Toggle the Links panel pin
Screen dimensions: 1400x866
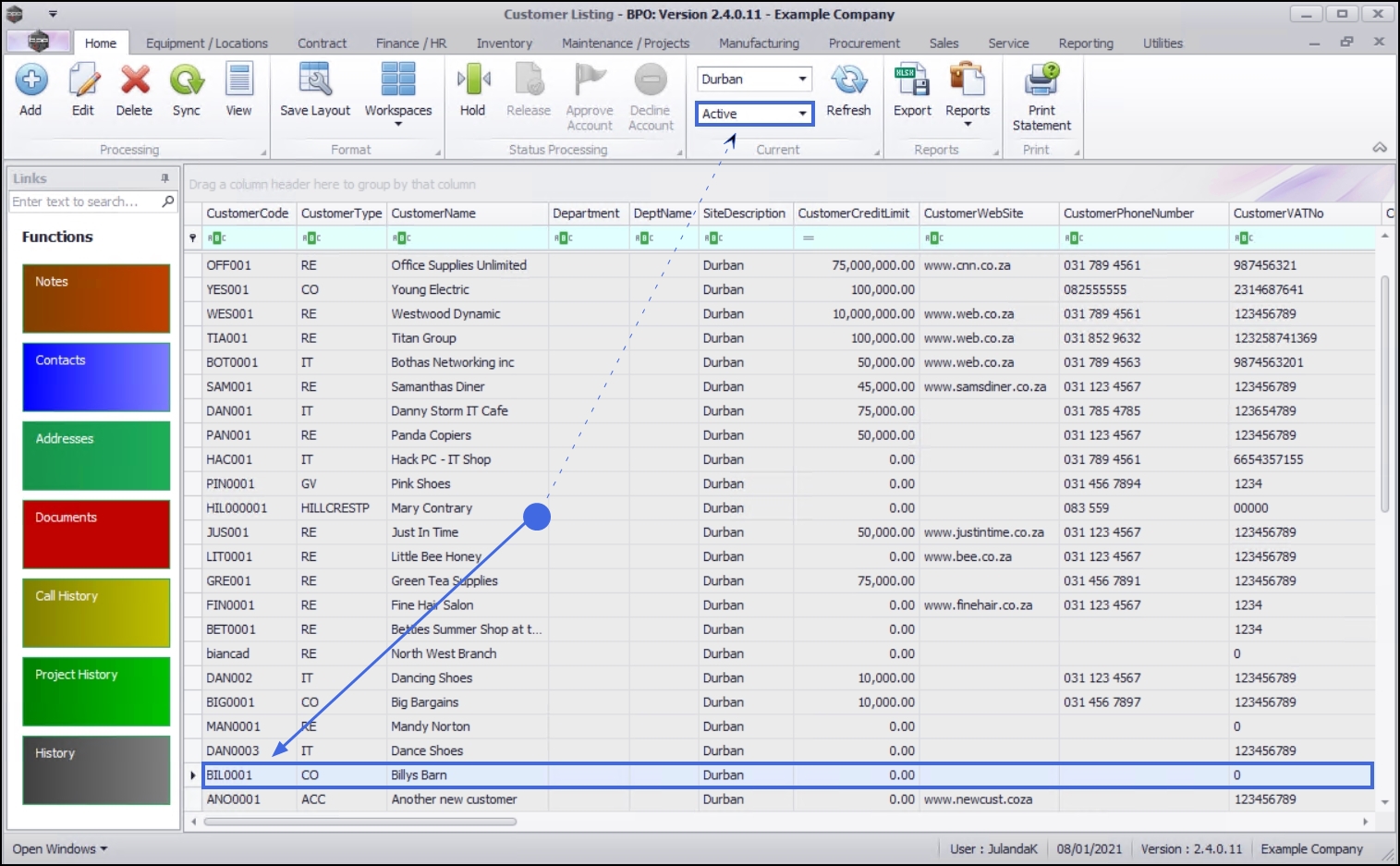[165, 178]
